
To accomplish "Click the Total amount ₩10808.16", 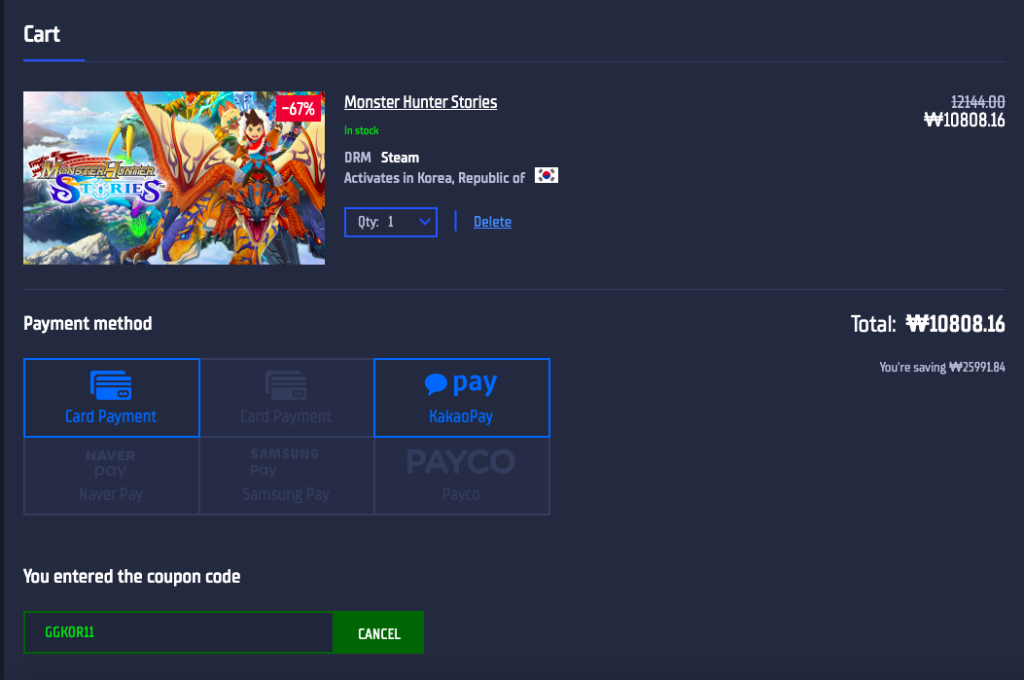I will pyautogui.click(x=955, y=324).
